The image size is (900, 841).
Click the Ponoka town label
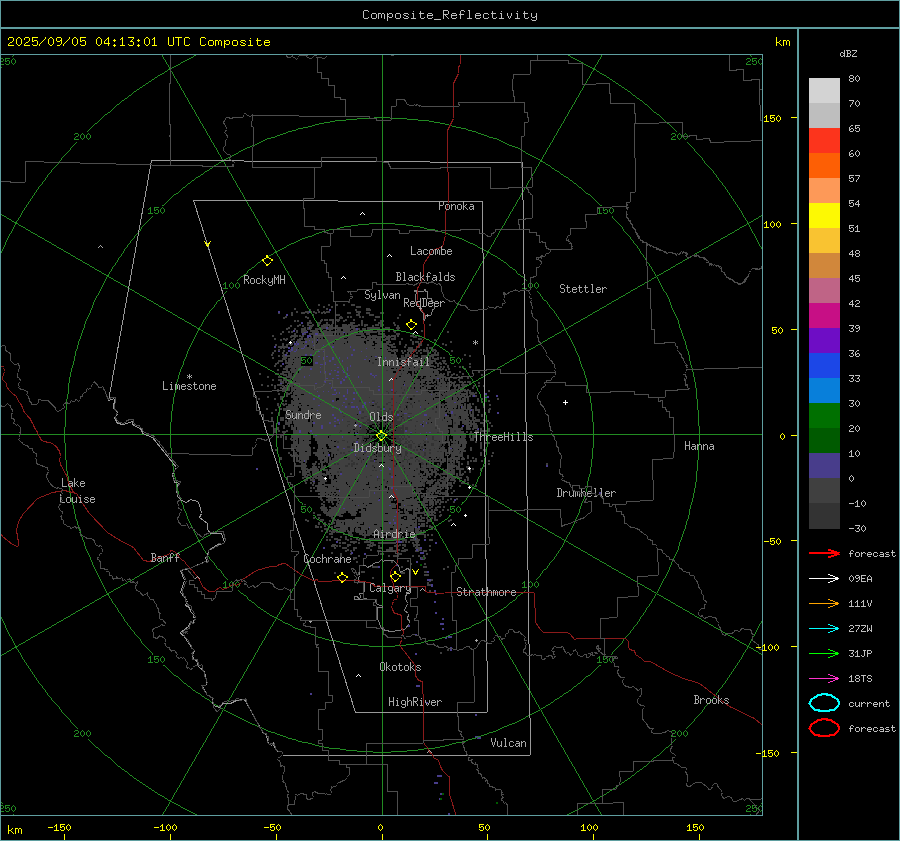coord(456,206)
